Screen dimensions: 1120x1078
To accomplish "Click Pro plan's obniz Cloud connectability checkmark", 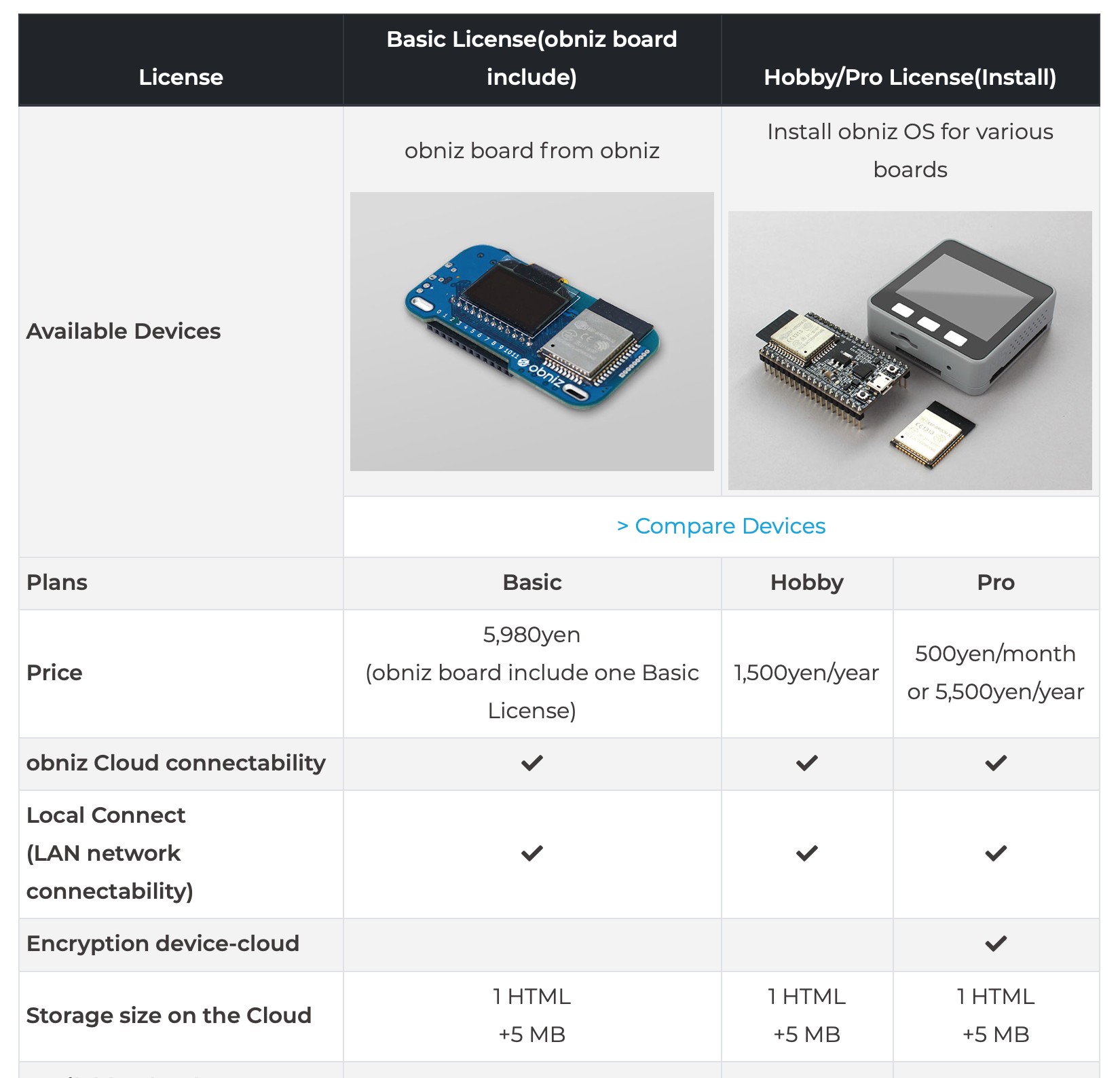I will pyautogui.click(x=996, y=763).
